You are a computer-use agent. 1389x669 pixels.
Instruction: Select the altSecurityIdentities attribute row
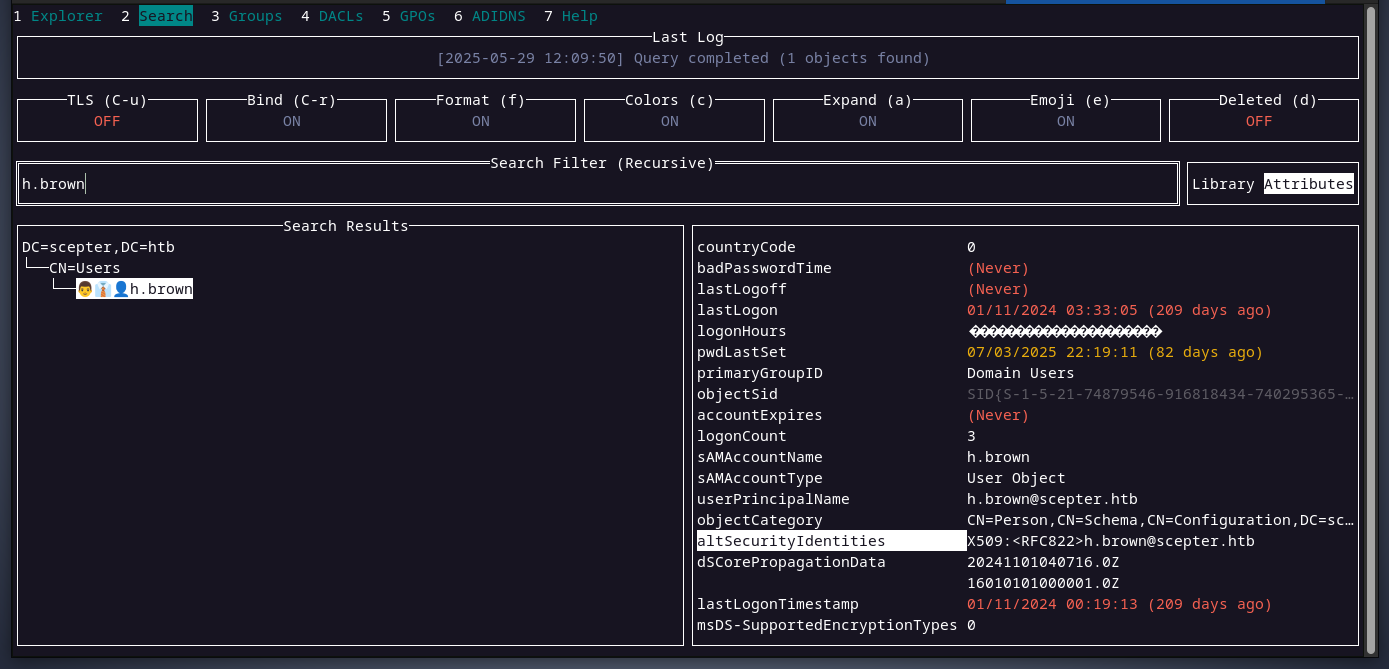tap(791, 541)
